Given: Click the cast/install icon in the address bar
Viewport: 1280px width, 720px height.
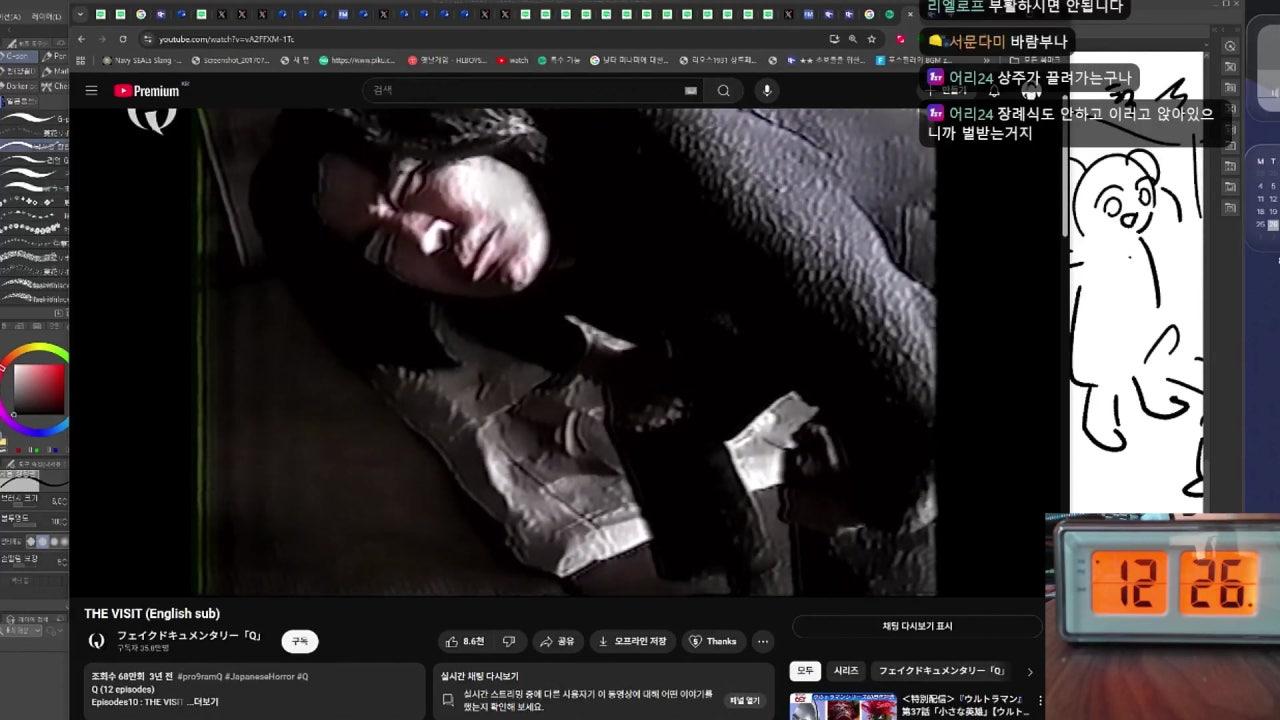Looking at the screenshot, I should [x=834, y=39].
